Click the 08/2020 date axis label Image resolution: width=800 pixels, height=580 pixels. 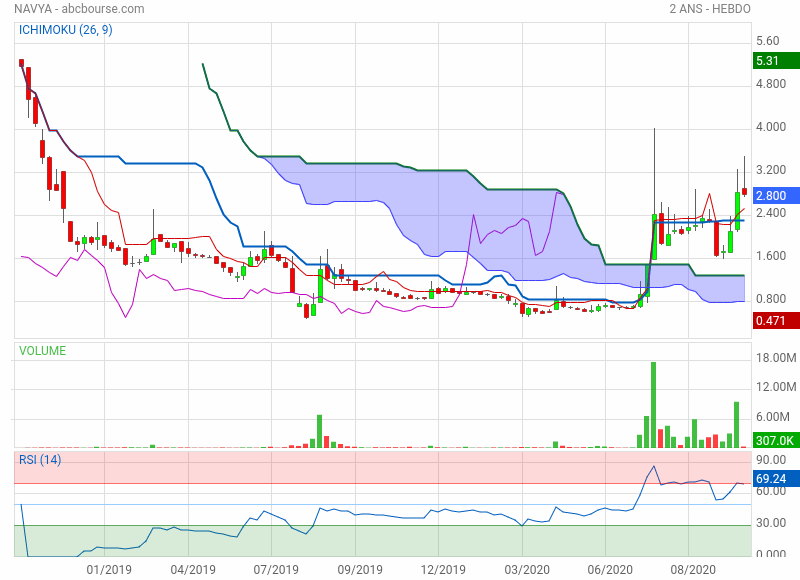point(693,569)
